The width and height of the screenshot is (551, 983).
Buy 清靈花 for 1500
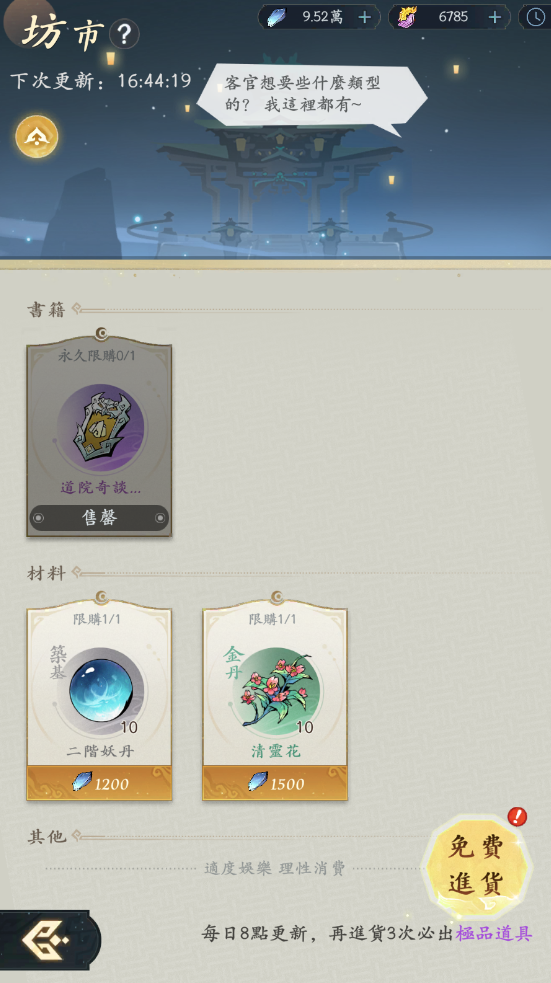tap(275, 783)
